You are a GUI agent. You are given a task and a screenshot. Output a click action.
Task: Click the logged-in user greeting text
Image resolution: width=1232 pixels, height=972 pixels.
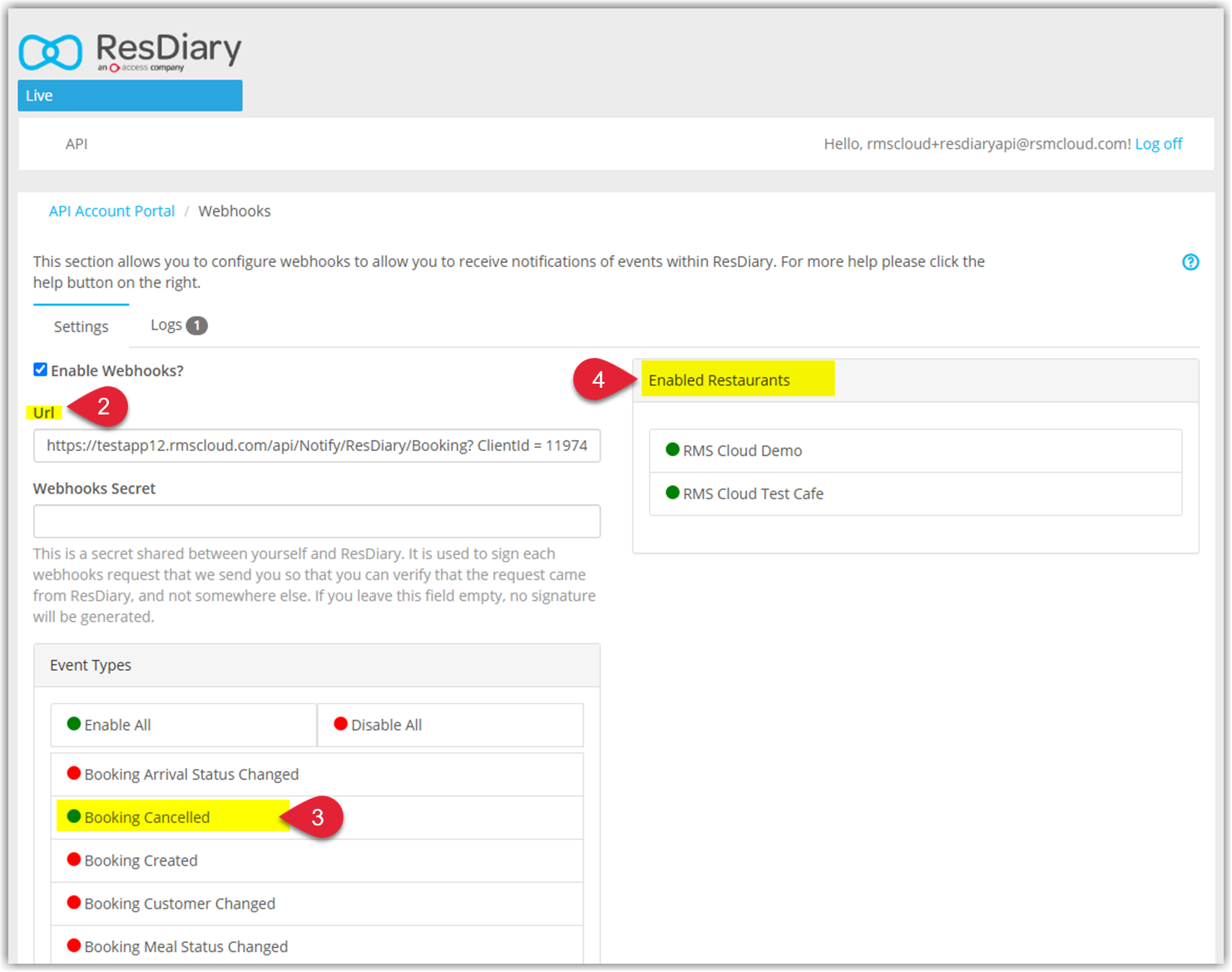977,144
